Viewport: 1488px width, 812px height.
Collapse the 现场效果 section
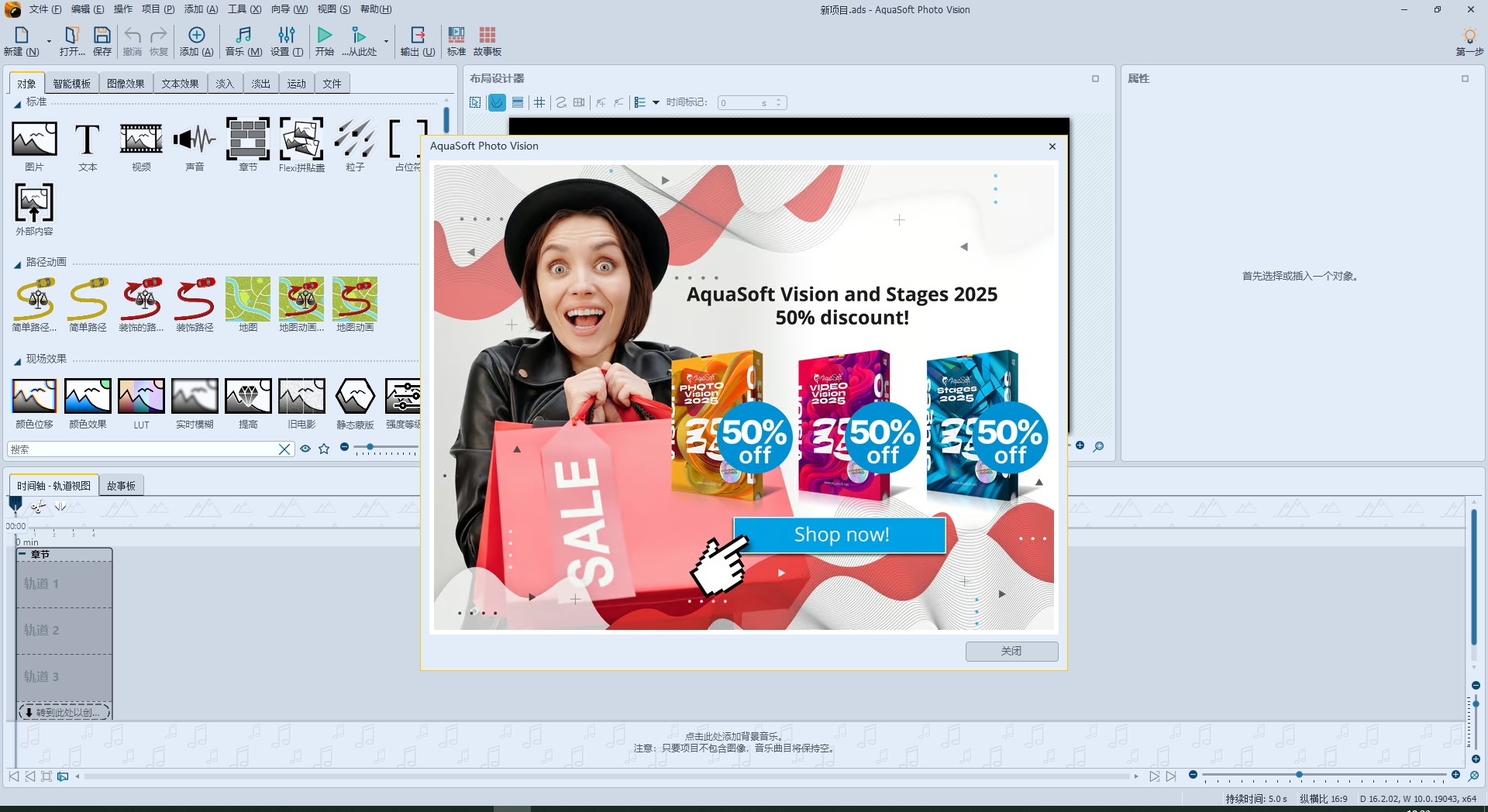[x=17, y=361]
